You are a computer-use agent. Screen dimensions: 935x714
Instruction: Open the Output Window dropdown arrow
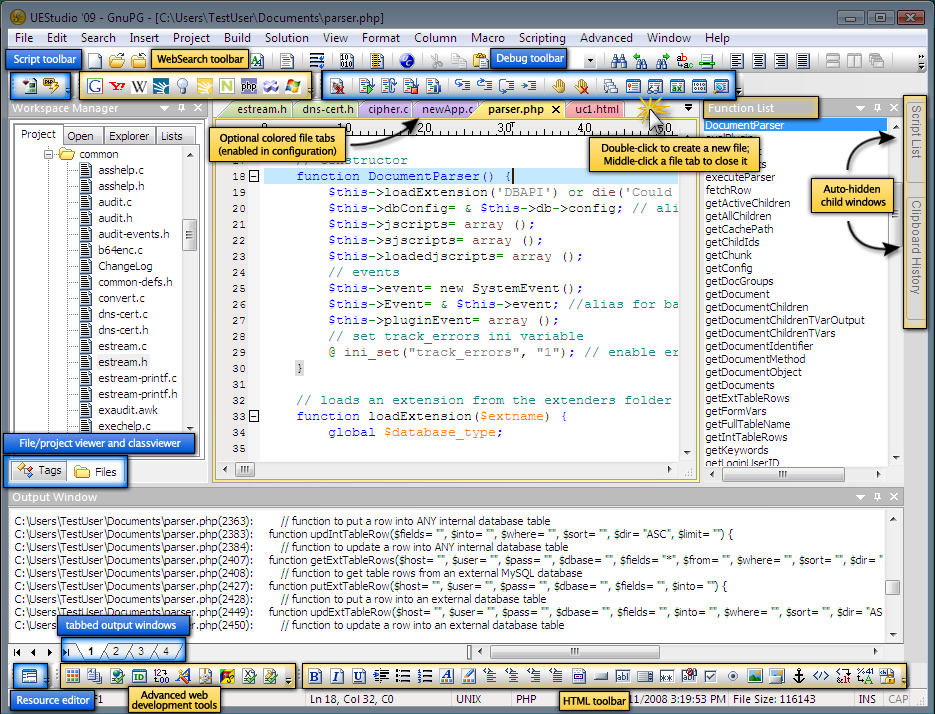860,497
